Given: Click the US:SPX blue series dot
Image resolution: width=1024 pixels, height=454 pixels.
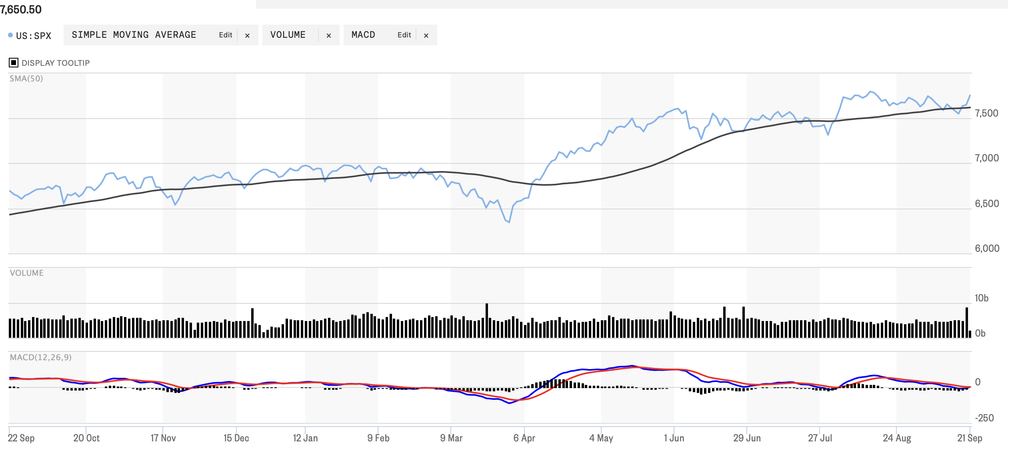Looking at the screenshot, I should 10,35.
